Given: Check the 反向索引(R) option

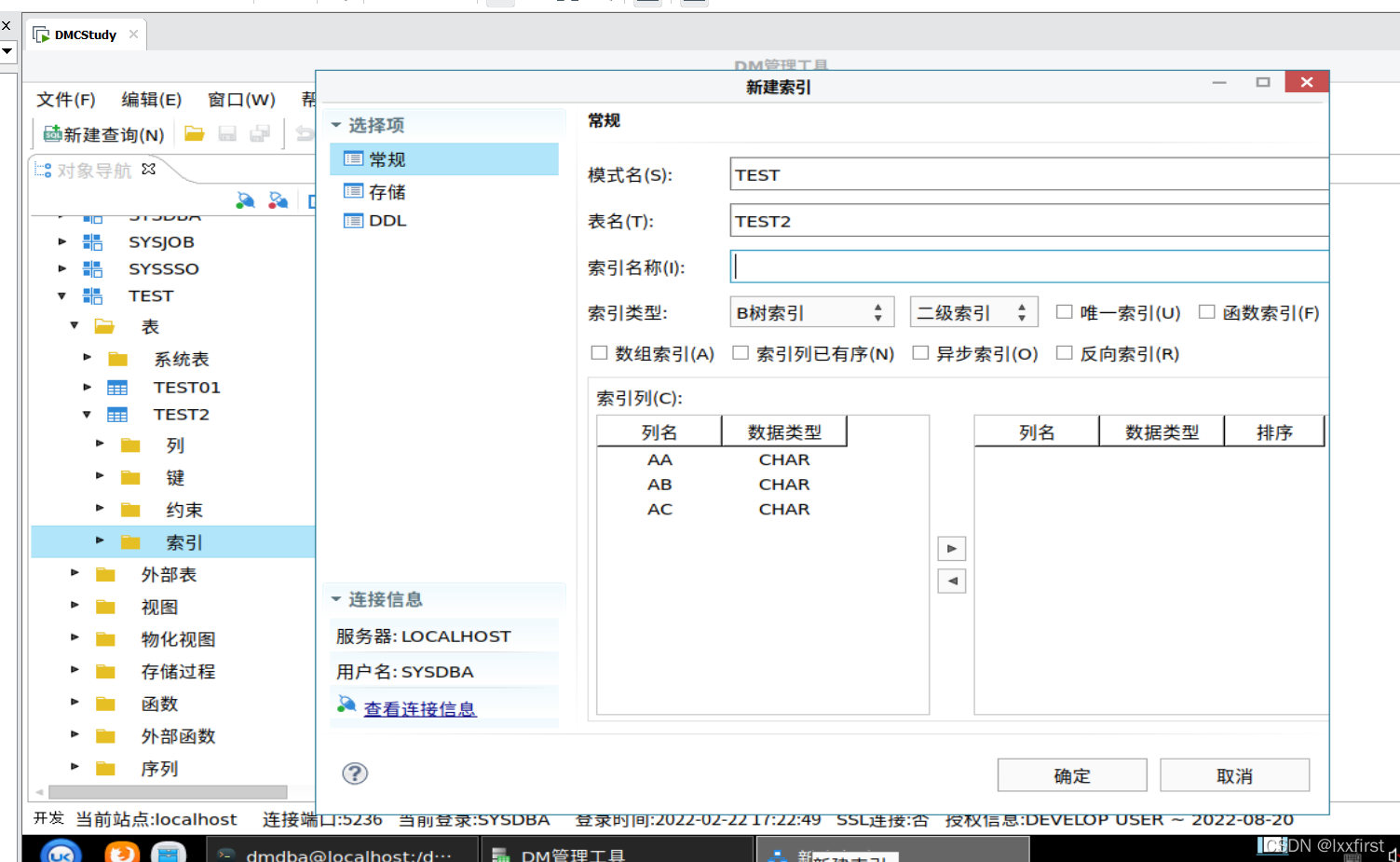Looking at the screenshot, I should pyautogui.click(x=1065, y=353).
